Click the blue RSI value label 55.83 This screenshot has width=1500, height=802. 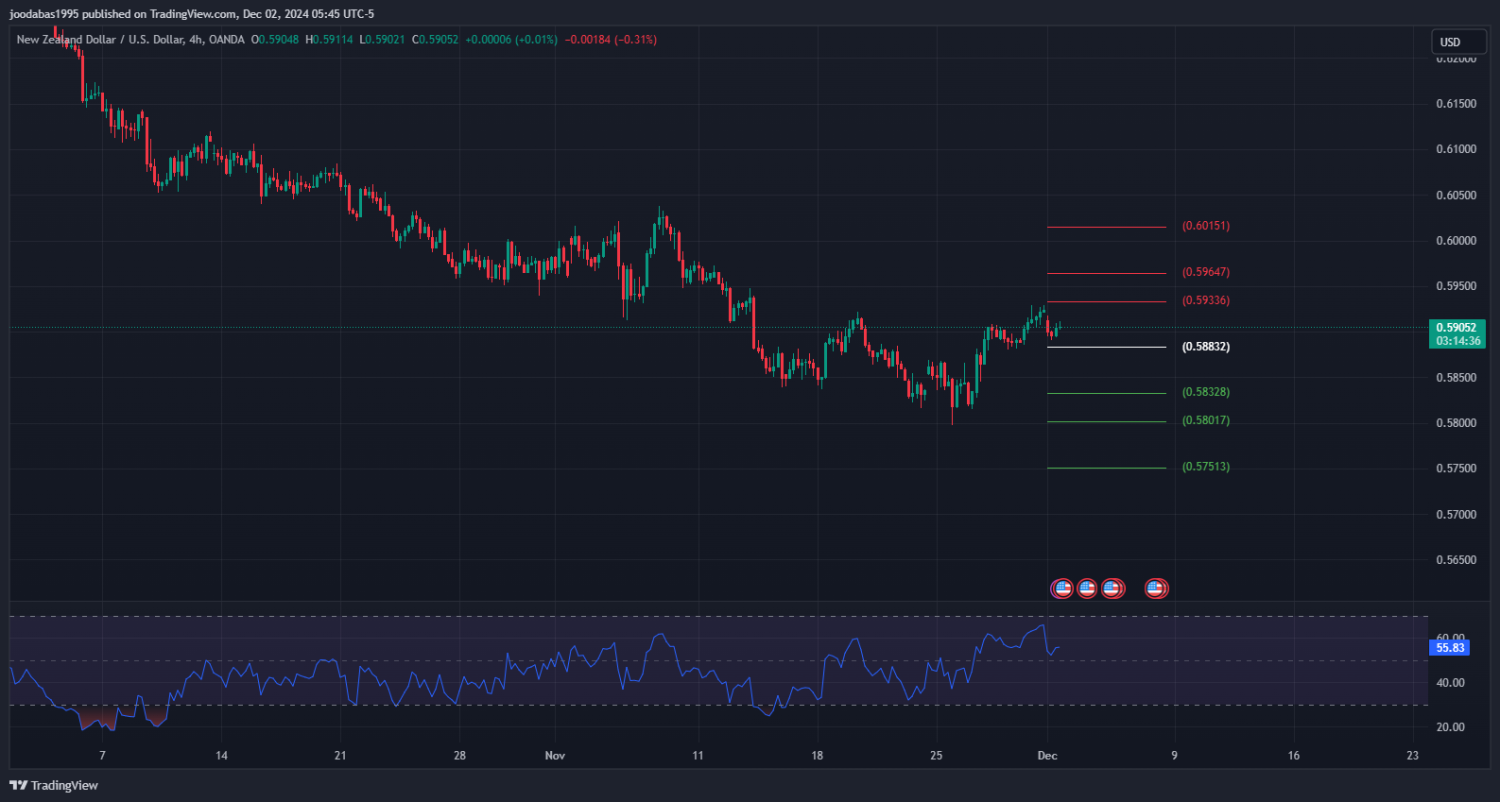(x=1450, y=648)
